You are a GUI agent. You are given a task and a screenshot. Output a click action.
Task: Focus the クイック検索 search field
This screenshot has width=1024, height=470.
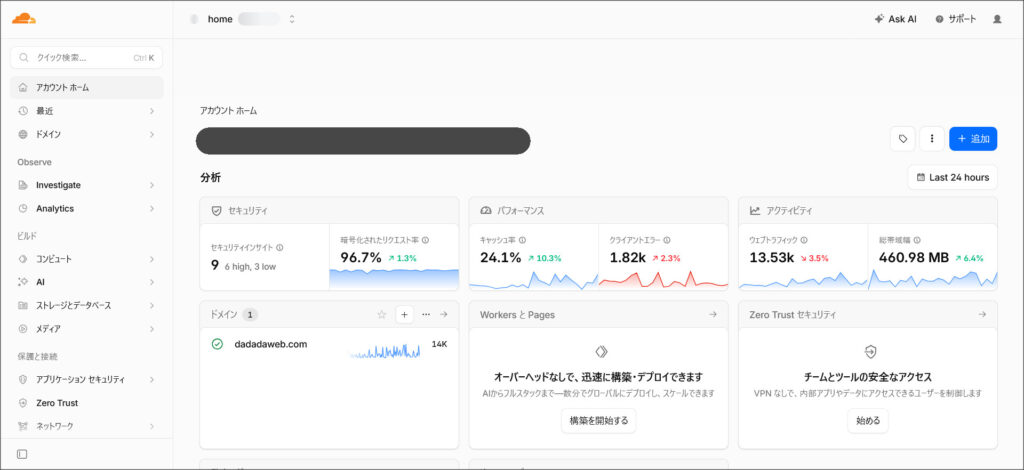[86, 57]
